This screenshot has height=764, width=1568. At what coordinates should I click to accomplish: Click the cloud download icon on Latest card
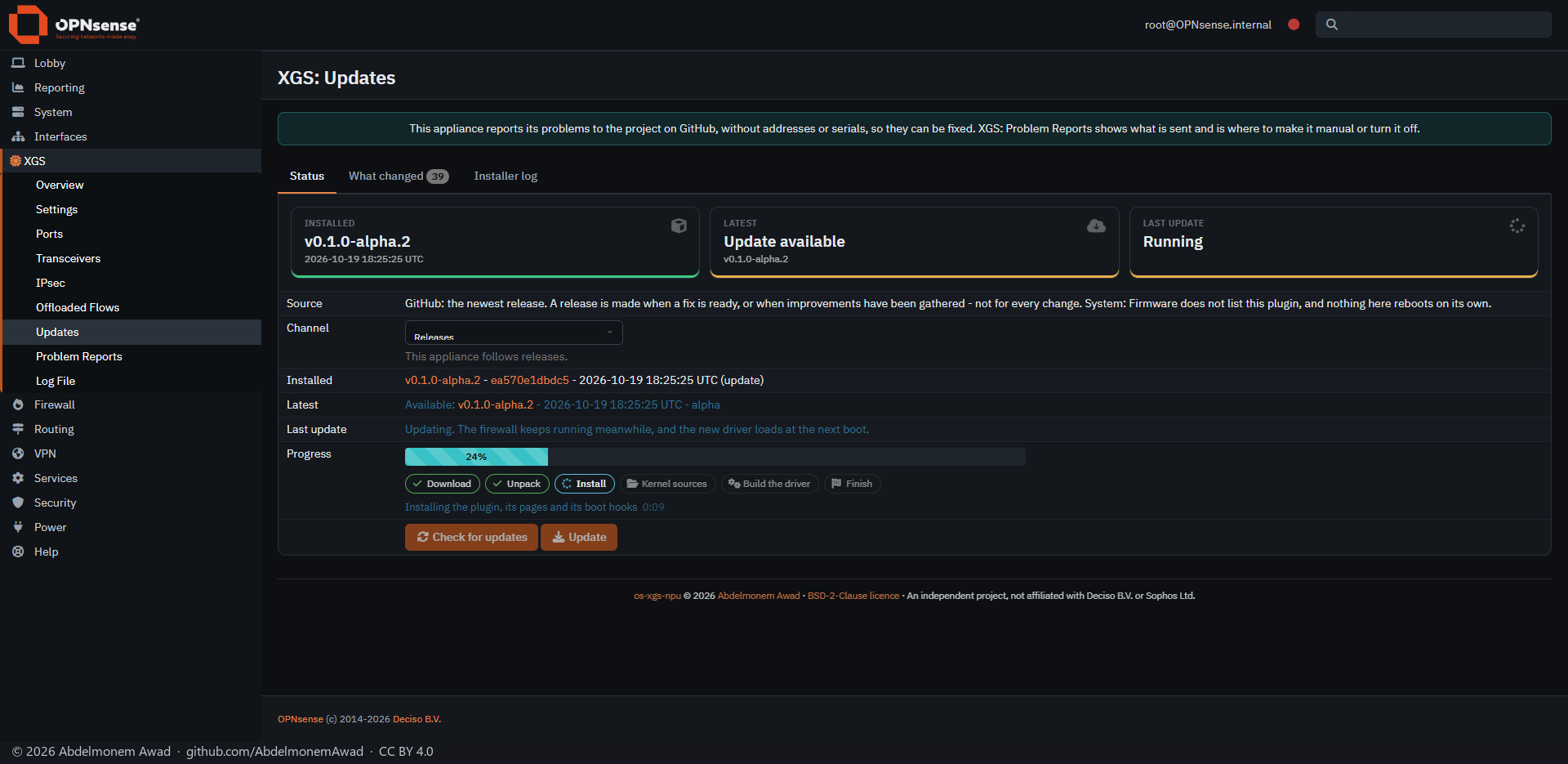click(x=1096, y=226)
